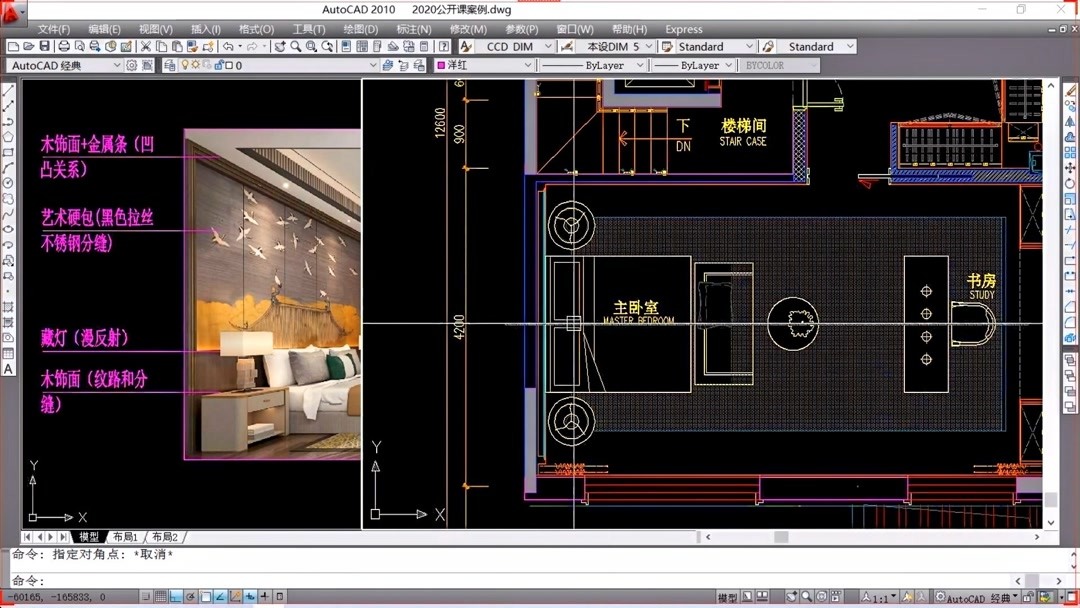Toggle Grid display in the status bar
Viewport: 1080px width, 608px height.
tap(161, 596)
